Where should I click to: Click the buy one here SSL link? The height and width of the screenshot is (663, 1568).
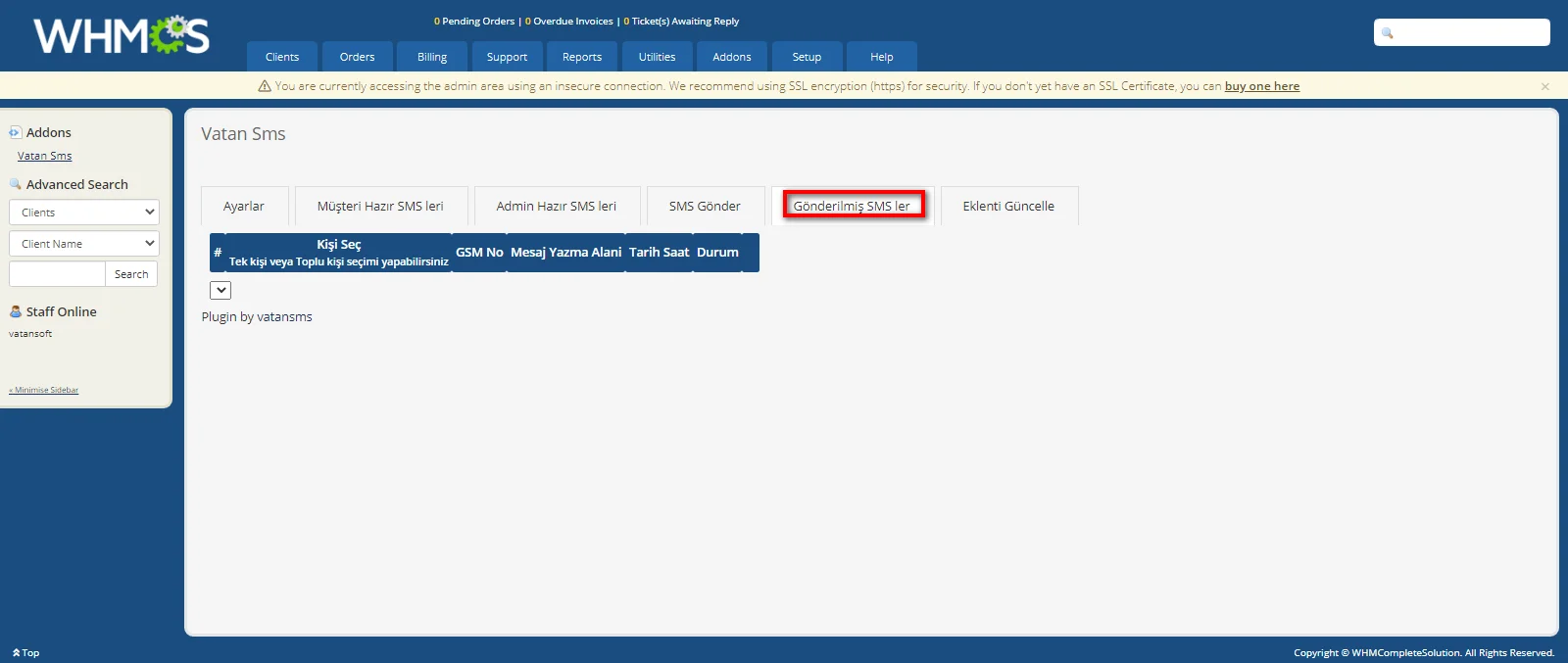coord(1262,86)
